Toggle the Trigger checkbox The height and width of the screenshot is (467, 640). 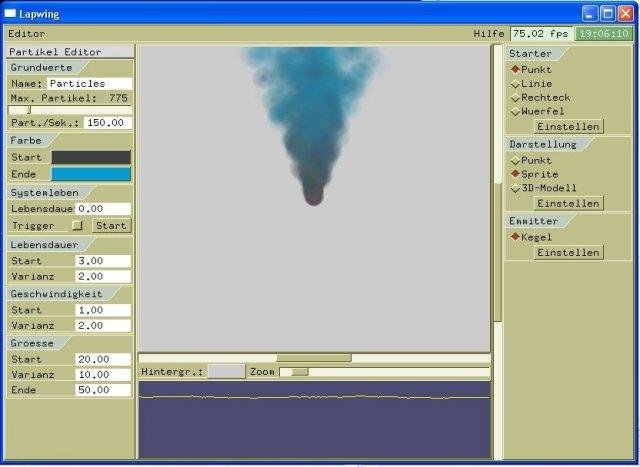point(77,226)
